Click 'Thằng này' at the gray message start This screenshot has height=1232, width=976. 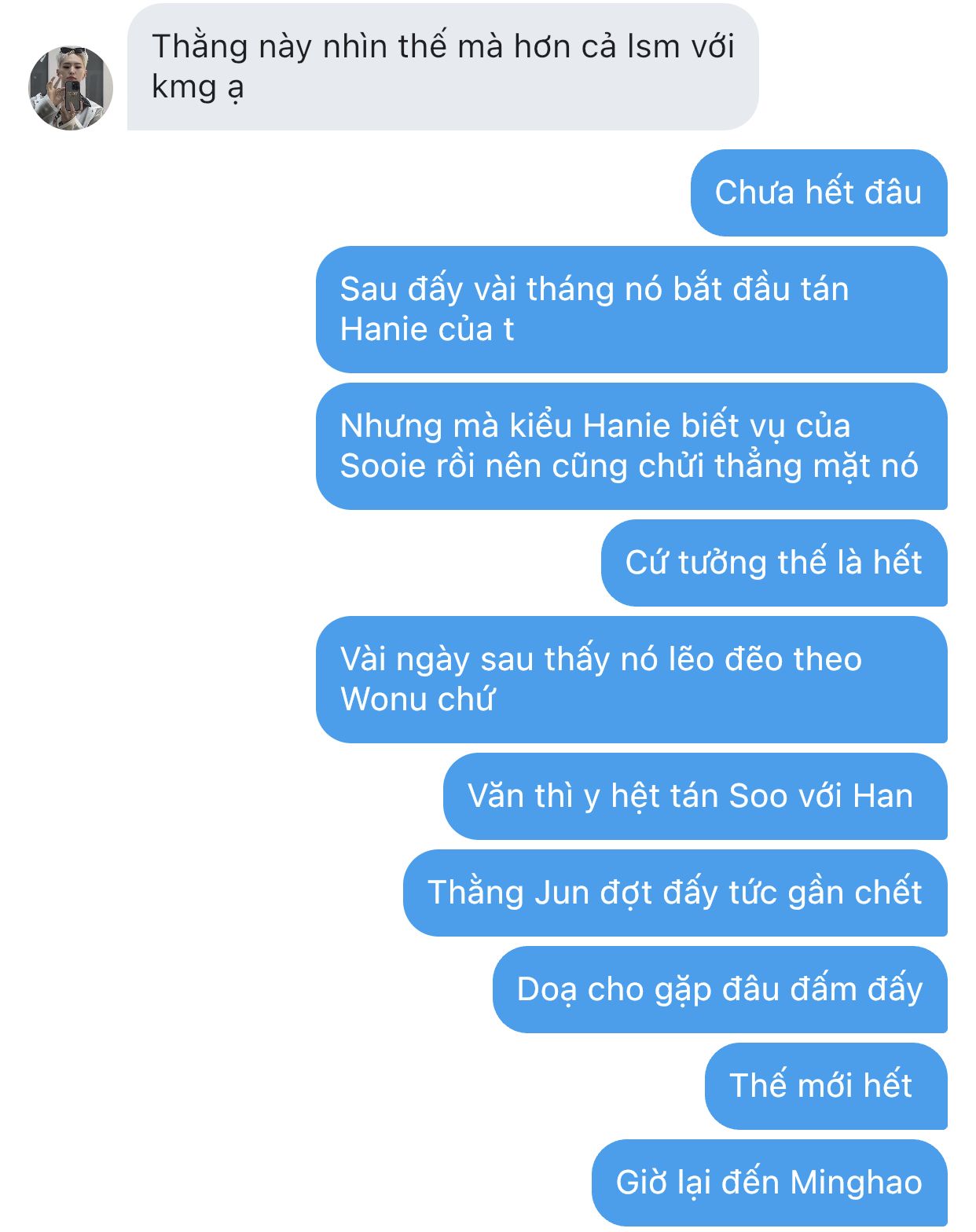point(200,47)
